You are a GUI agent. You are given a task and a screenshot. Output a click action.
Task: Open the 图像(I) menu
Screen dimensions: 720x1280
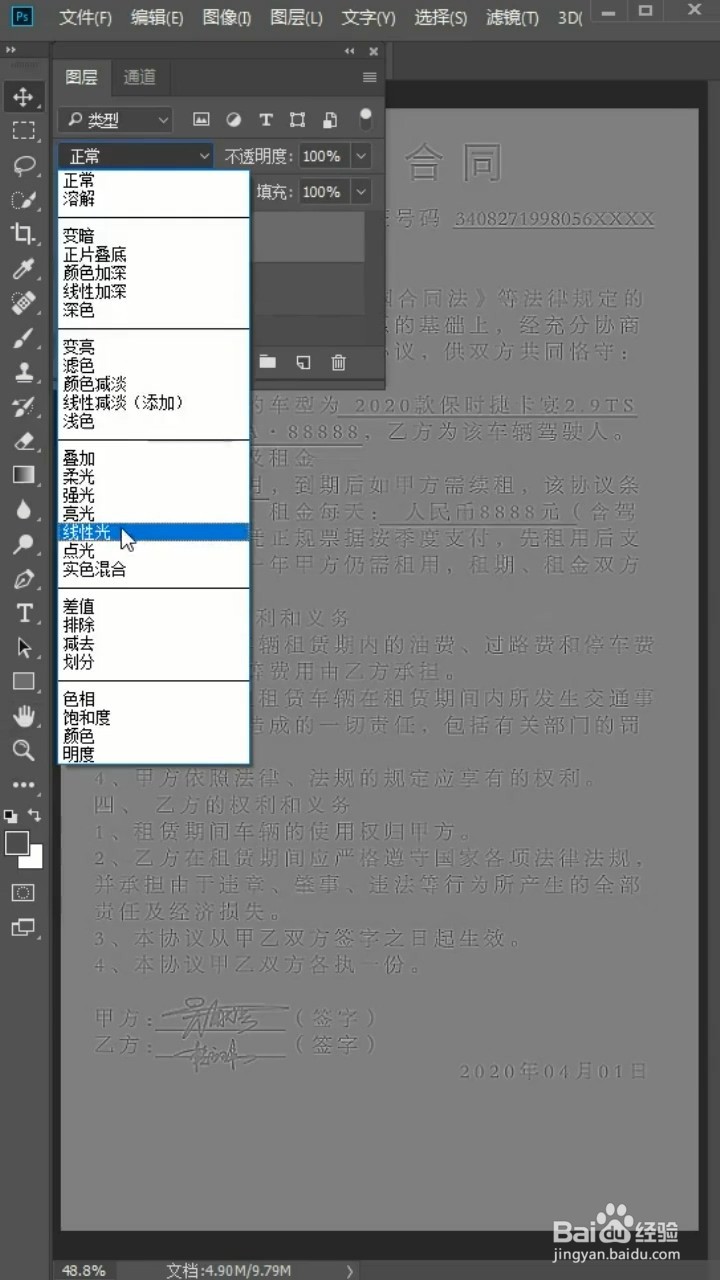coord(226,18)
